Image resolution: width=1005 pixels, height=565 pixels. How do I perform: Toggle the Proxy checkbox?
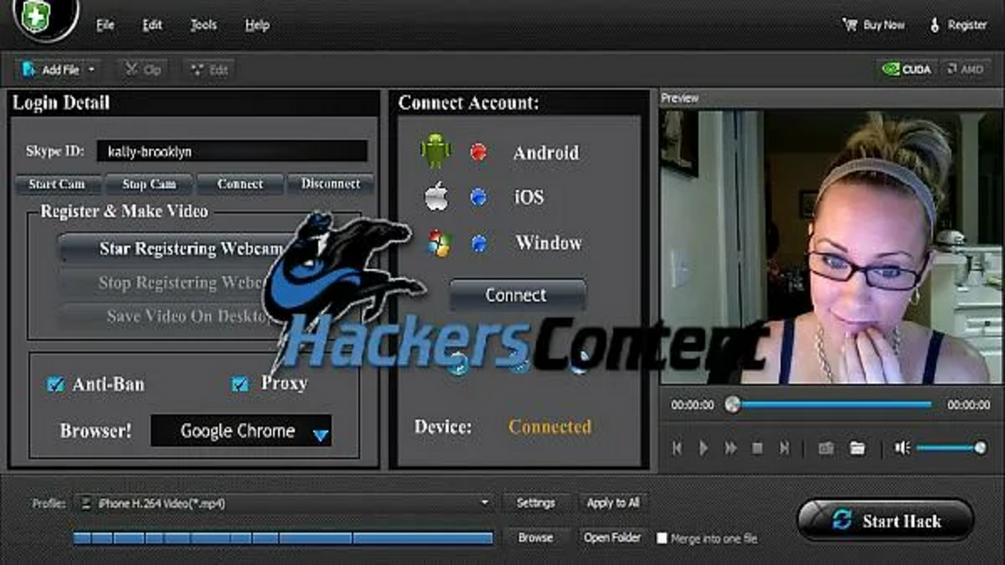pyautogui.click(x=240, y=383)
